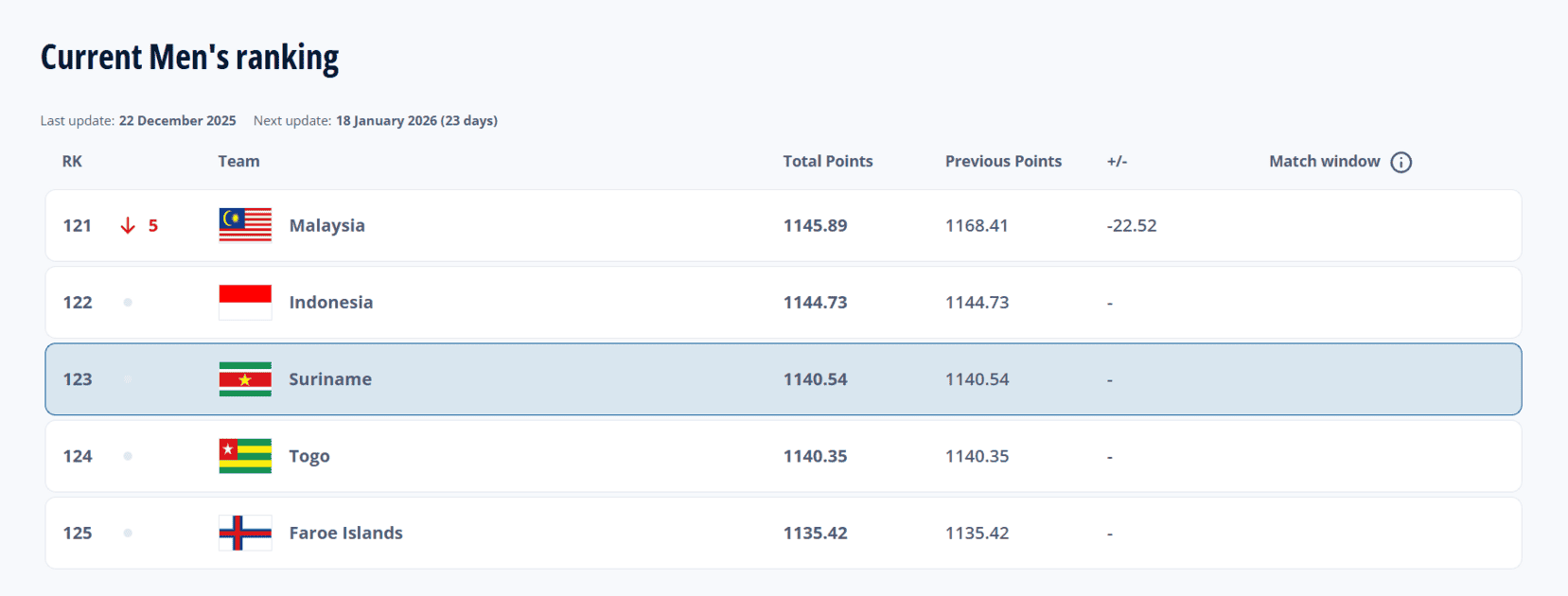Click the Team column header
Screen dimensions: 1568x596
click(x=238, y=161)
